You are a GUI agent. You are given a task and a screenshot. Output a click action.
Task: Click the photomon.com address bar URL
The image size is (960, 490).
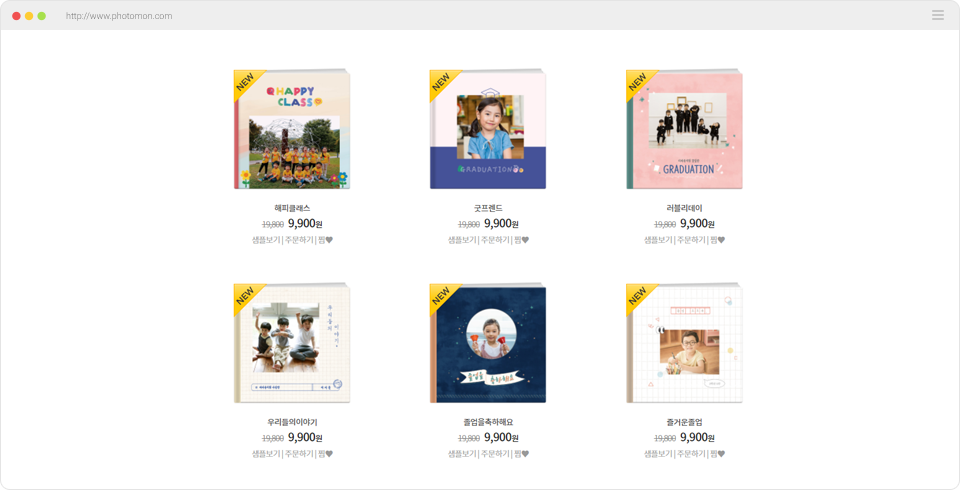(x=119, y=16)
